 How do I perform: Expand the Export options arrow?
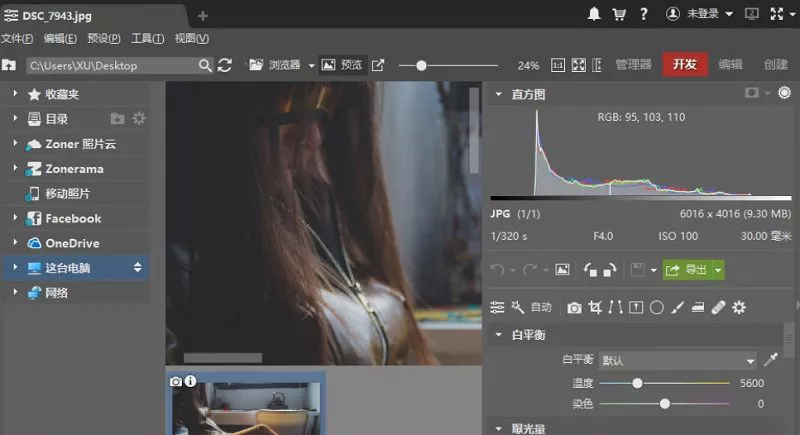(x=718, y=270)
